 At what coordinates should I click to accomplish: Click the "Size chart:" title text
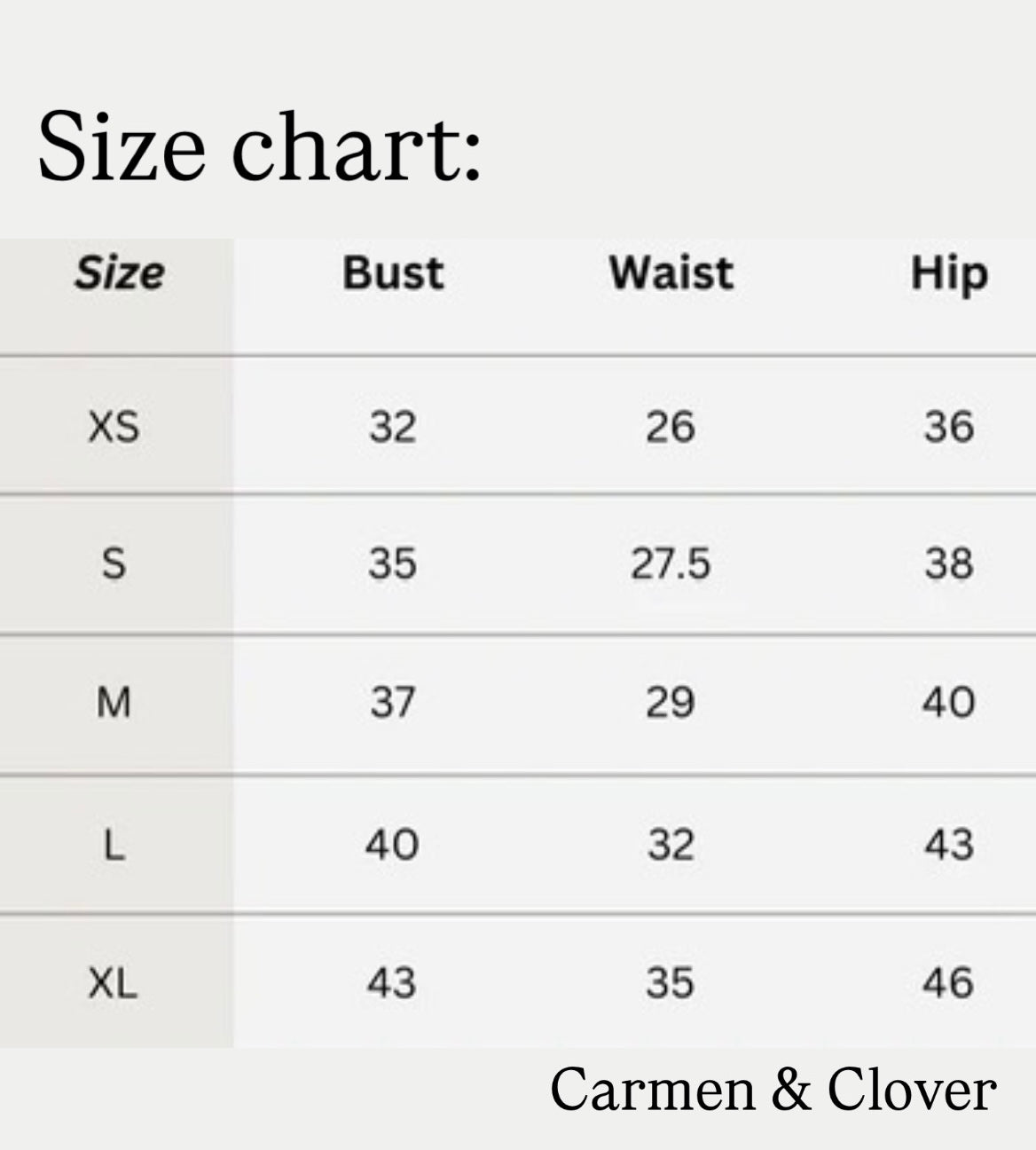[x=259, y=146]
